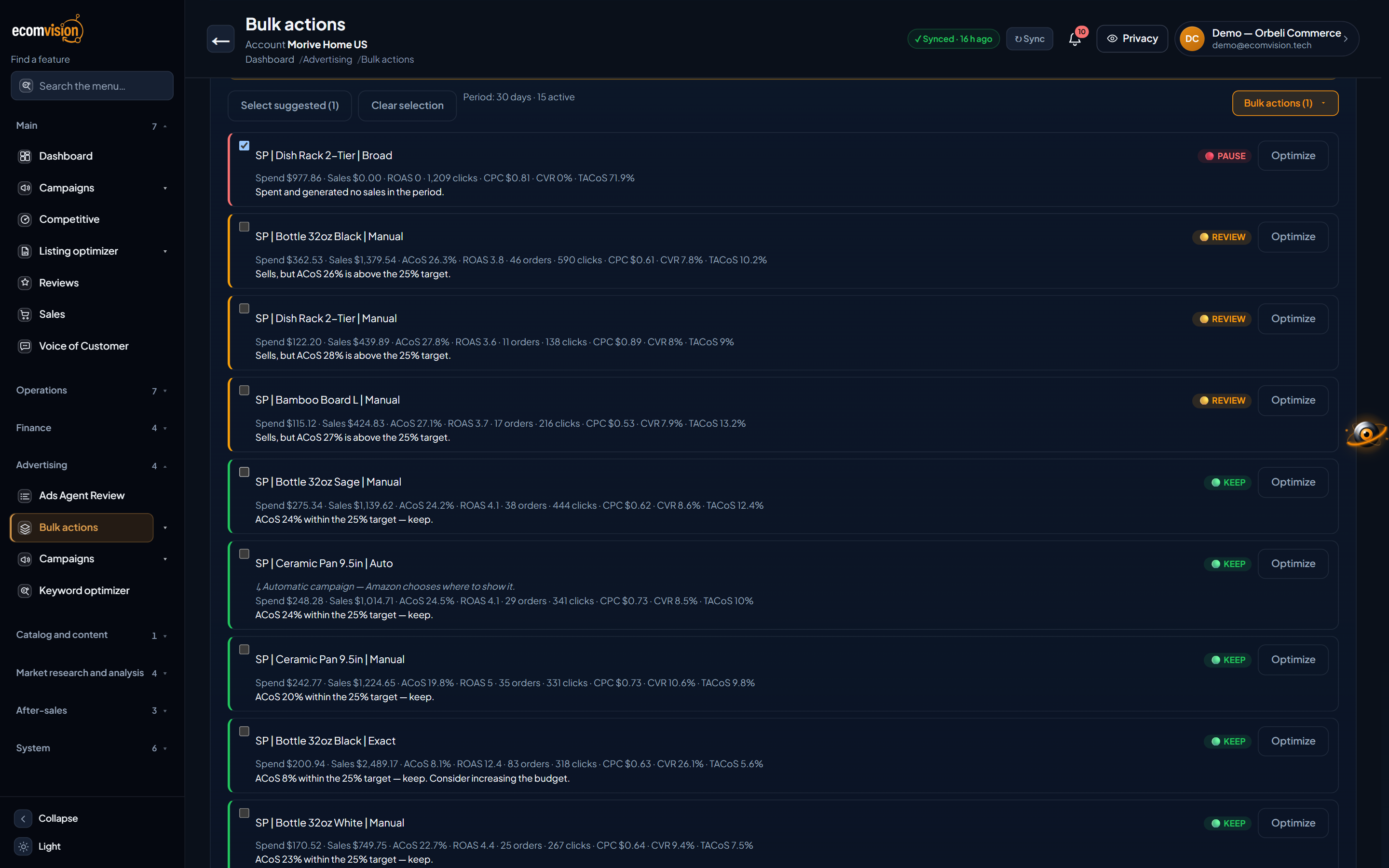Collapse the Advertising menu section
Image resolution: width=1389 pixels, height=868 pixels.
pos(92,465)
